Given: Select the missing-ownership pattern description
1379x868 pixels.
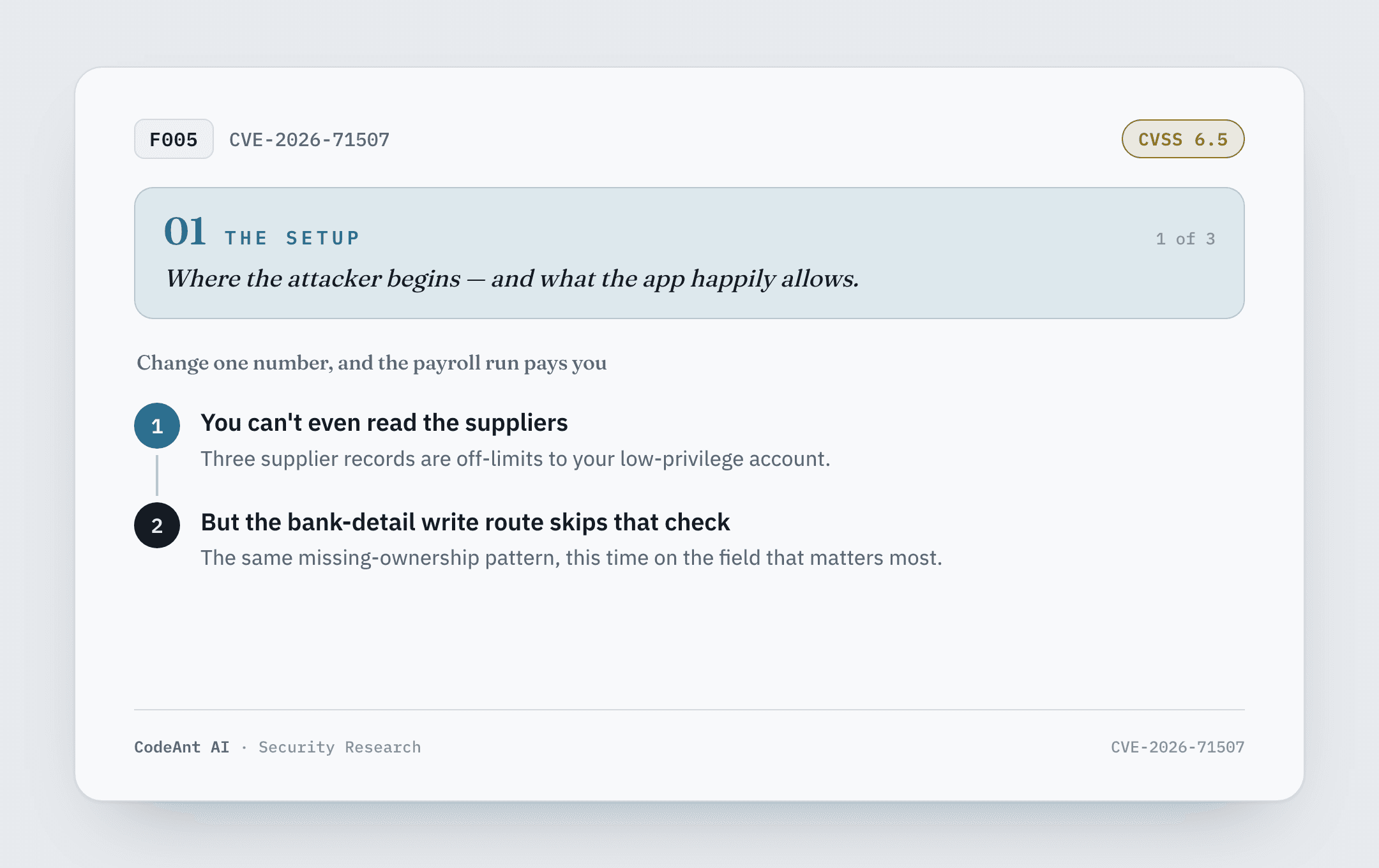Looking at the screenshot, I should pos(571,558).
